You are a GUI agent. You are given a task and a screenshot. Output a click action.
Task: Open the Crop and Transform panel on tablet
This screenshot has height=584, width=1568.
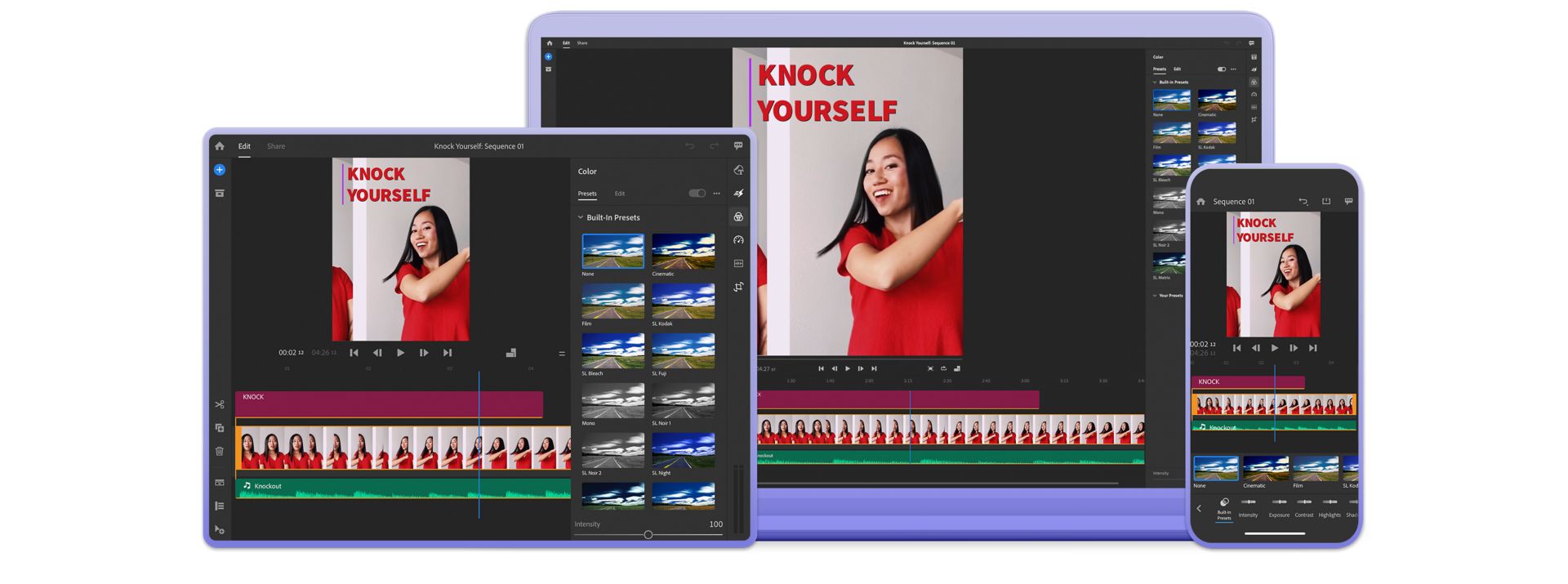[738, 287]
